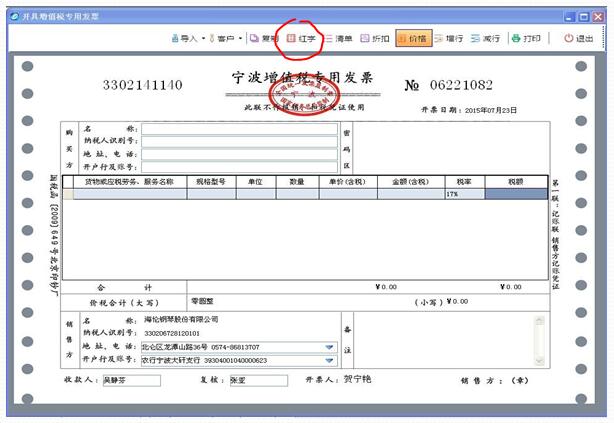This screenshot has height=423, width=614.
Task: Select the 税率 17% cell
Action: point(464,194)
